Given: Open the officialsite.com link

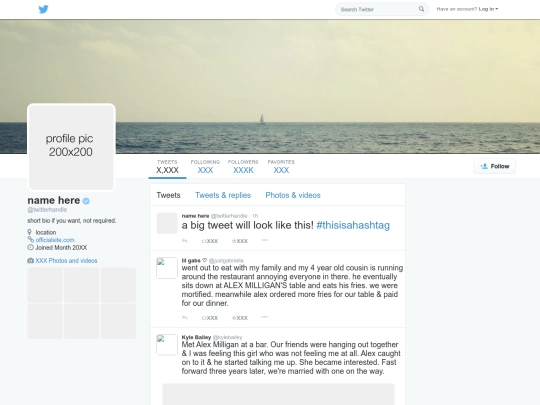Looking at the screenshot, I should coord(55,240).
